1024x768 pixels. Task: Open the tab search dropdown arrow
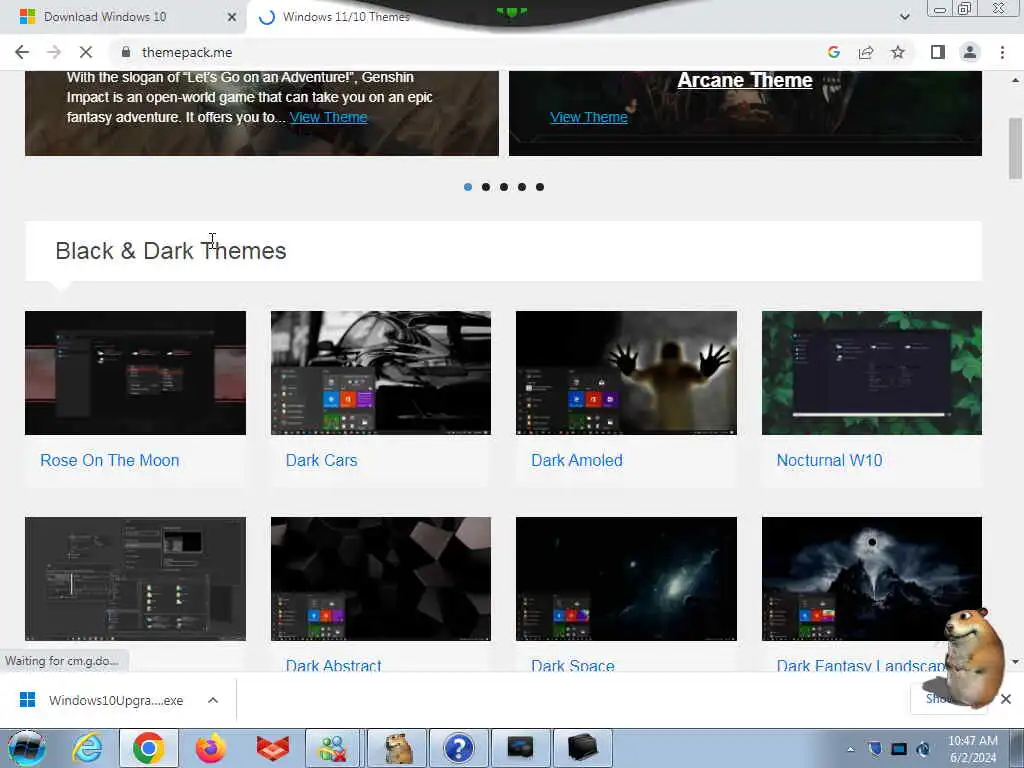[904, 17]
